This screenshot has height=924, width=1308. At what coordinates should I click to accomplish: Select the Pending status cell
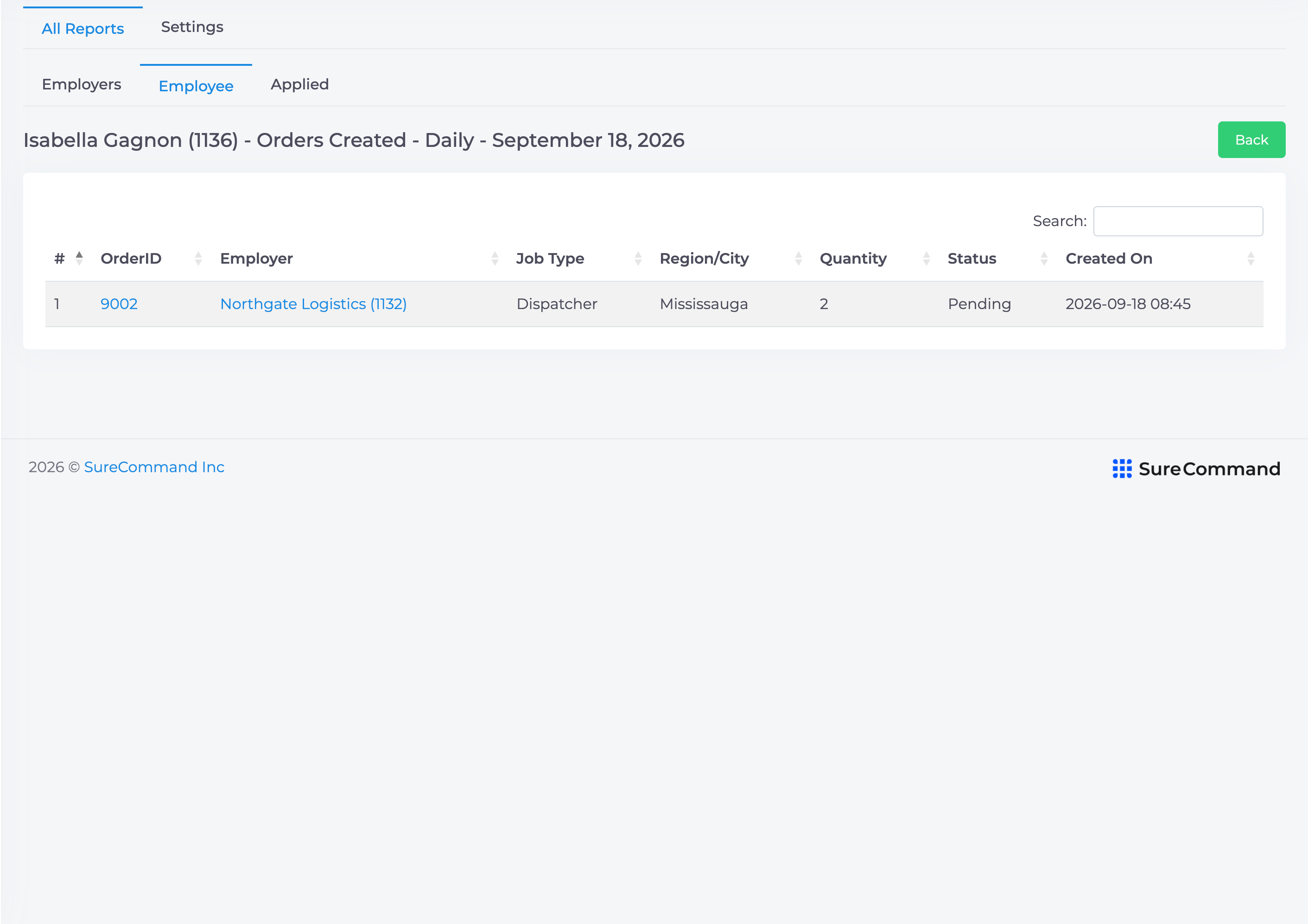pos(979,304)
